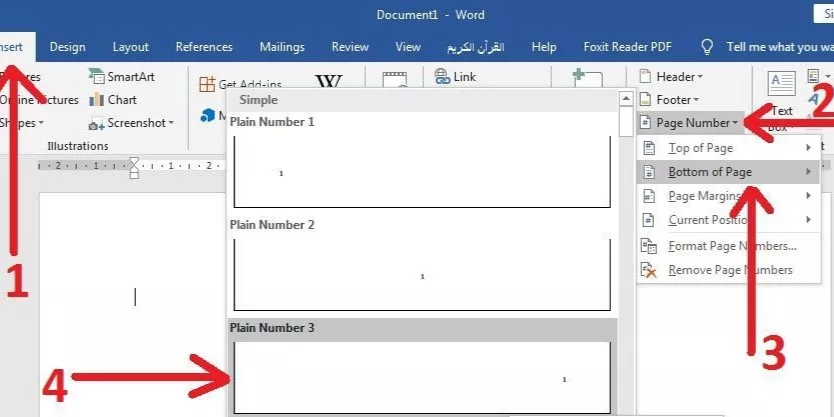Choose Format Page Numbers
Screen dimensions: 834x417
(x=728, y=246)
